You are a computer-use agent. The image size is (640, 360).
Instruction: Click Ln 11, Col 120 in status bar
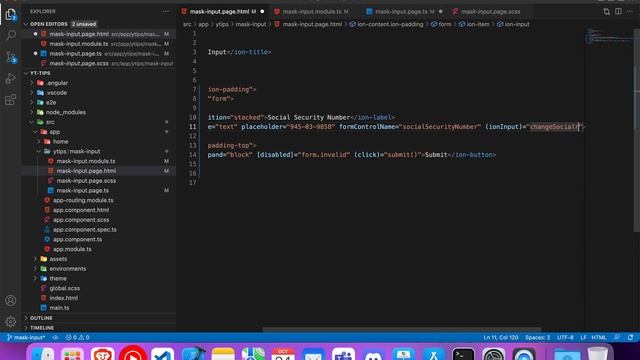tap(500, 338)
